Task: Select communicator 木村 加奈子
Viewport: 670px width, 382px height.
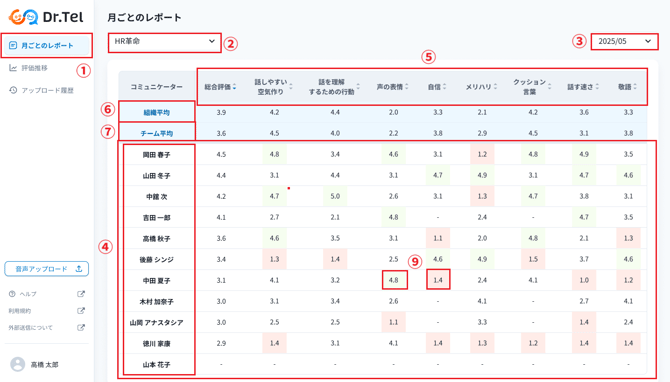Action: click(156, 302)
